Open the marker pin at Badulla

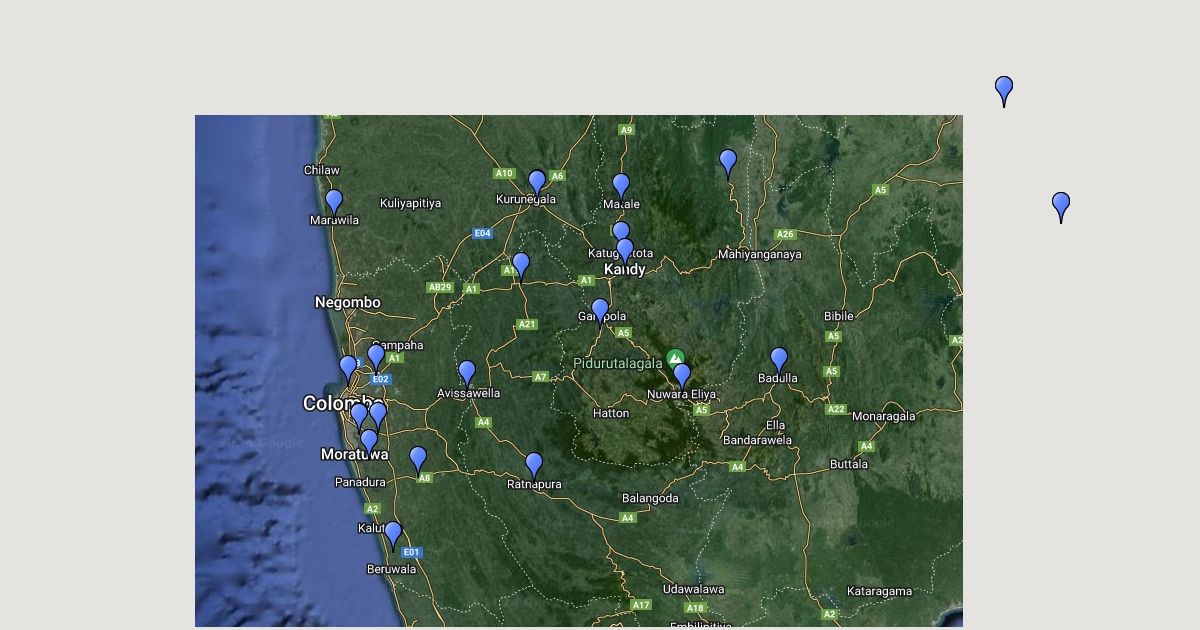coord(779,360)
